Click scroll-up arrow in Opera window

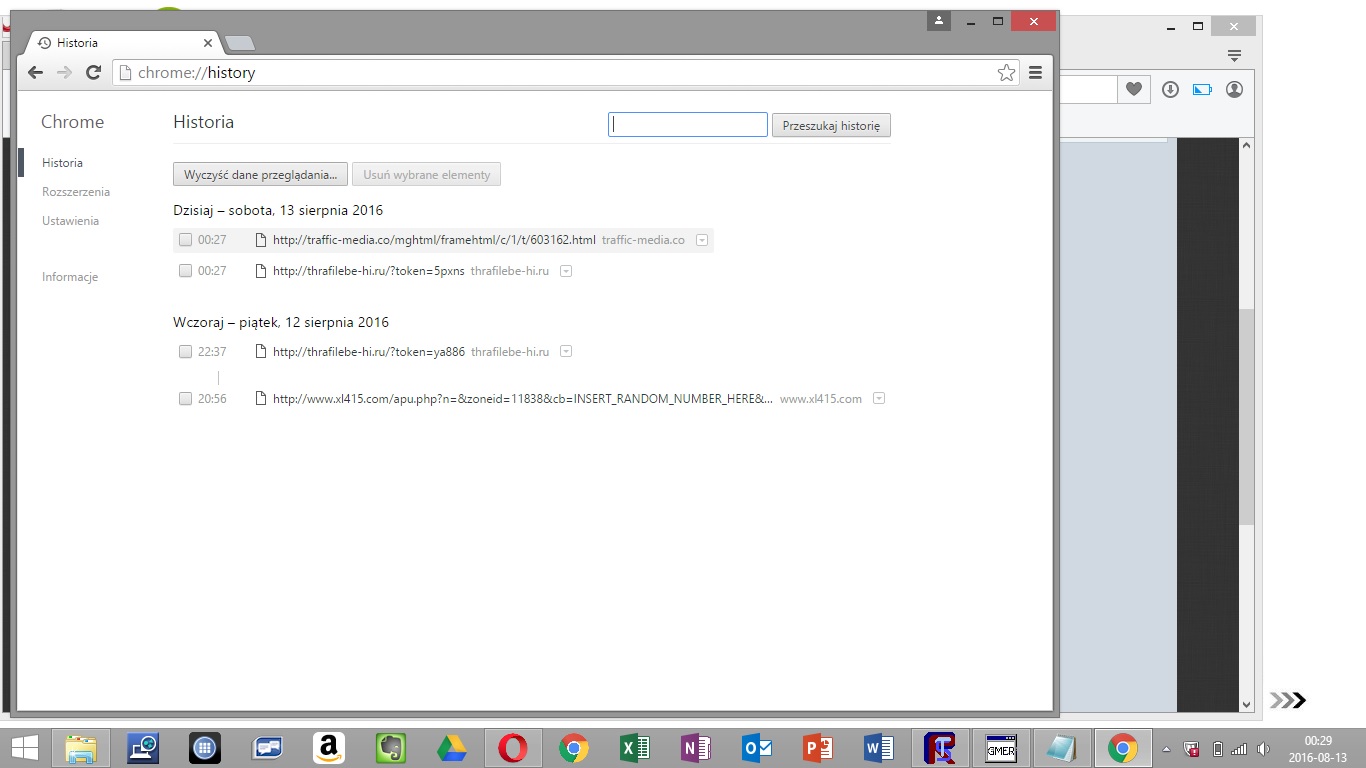[1246, 145]
